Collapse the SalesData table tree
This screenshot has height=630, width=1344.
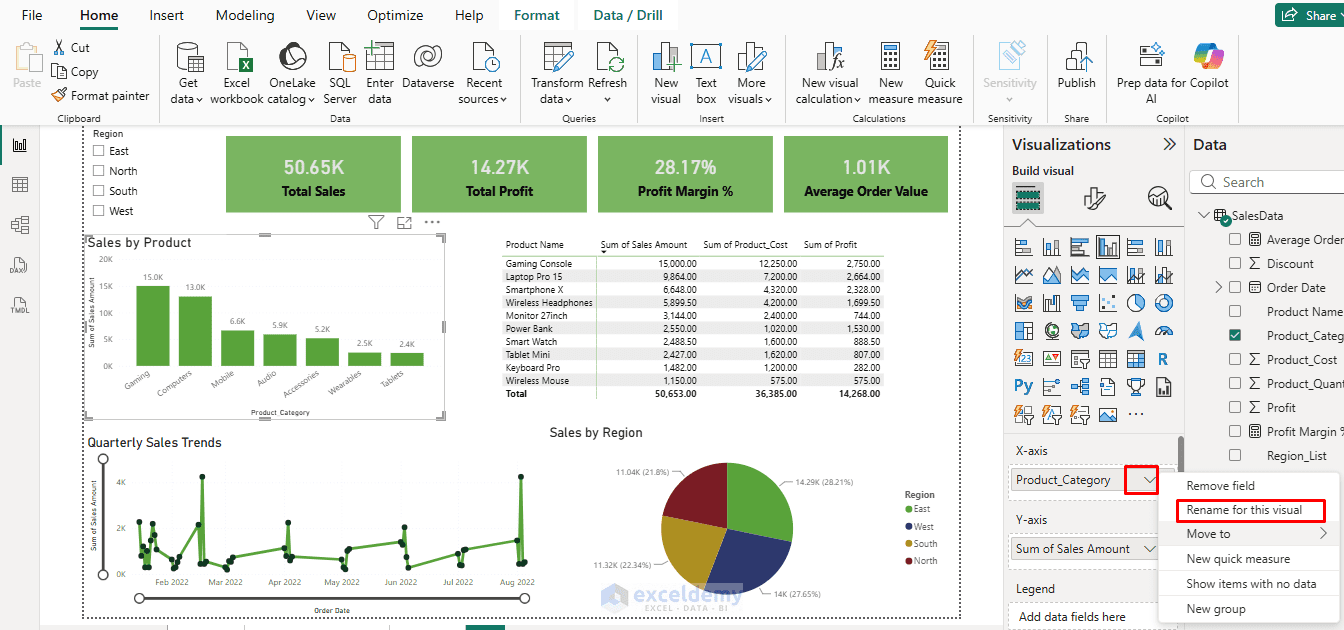pos(1203,216)
